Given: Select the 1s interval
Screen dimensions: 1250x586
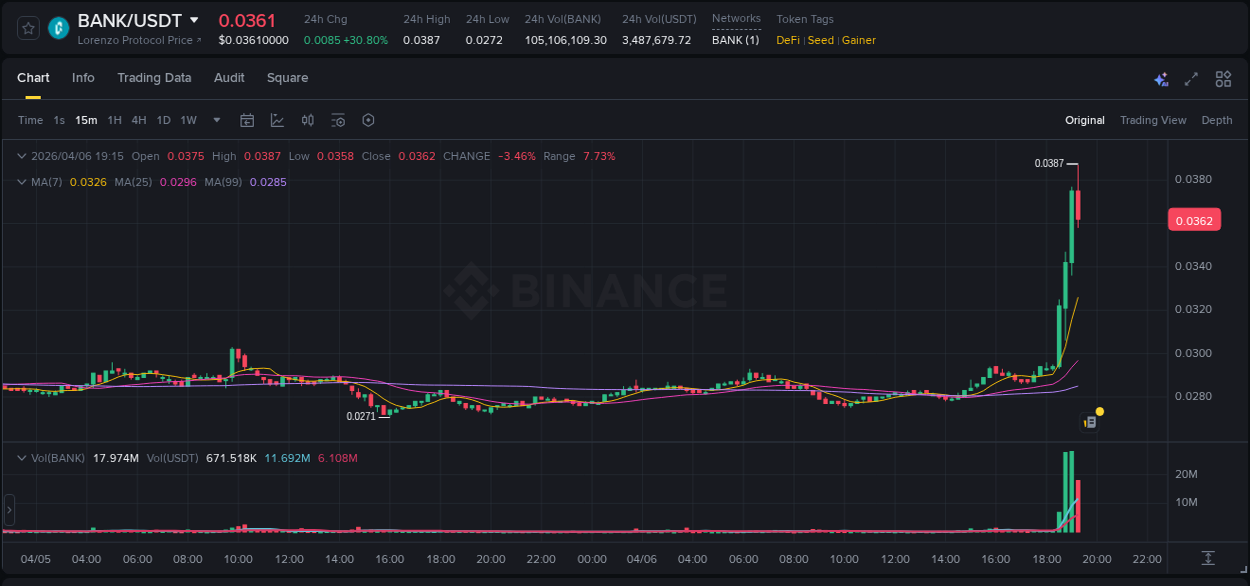Looking at the screenshot, I should (x=59, y=120).
